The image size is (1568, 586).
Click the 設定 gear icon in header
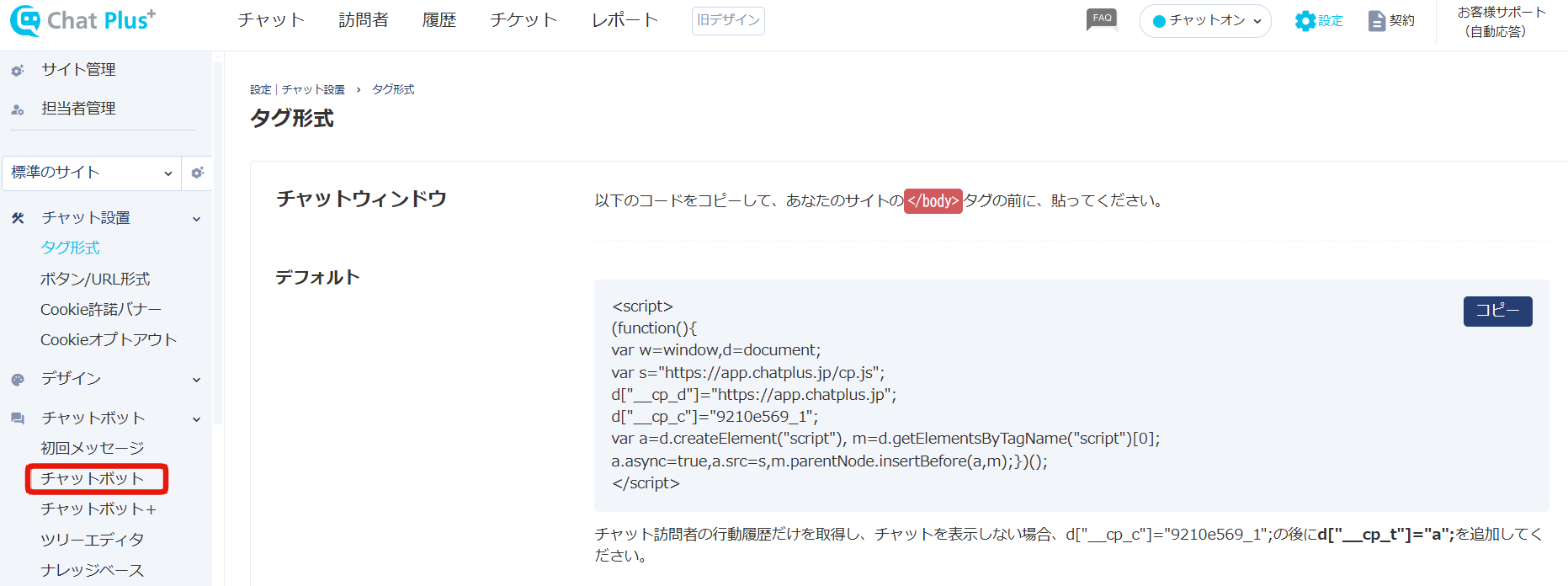pyautogui.click(x=1305, y=21)
